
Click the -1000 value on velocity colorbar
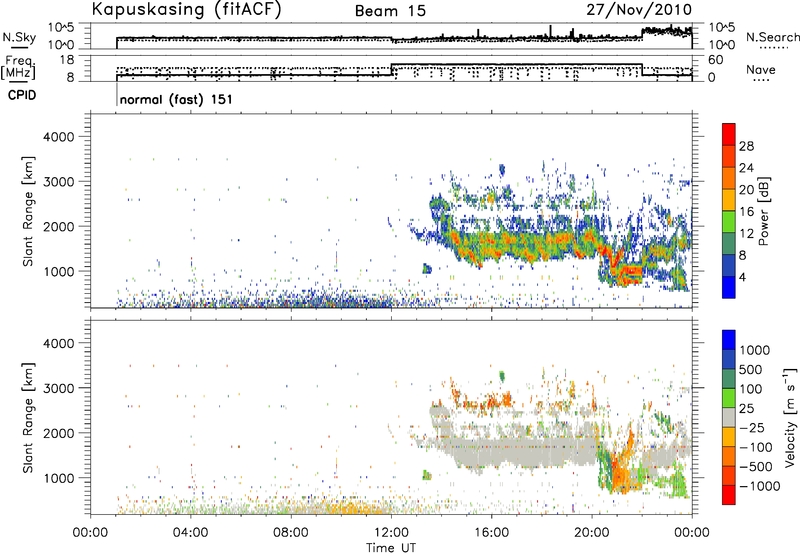tap(759, 486)
